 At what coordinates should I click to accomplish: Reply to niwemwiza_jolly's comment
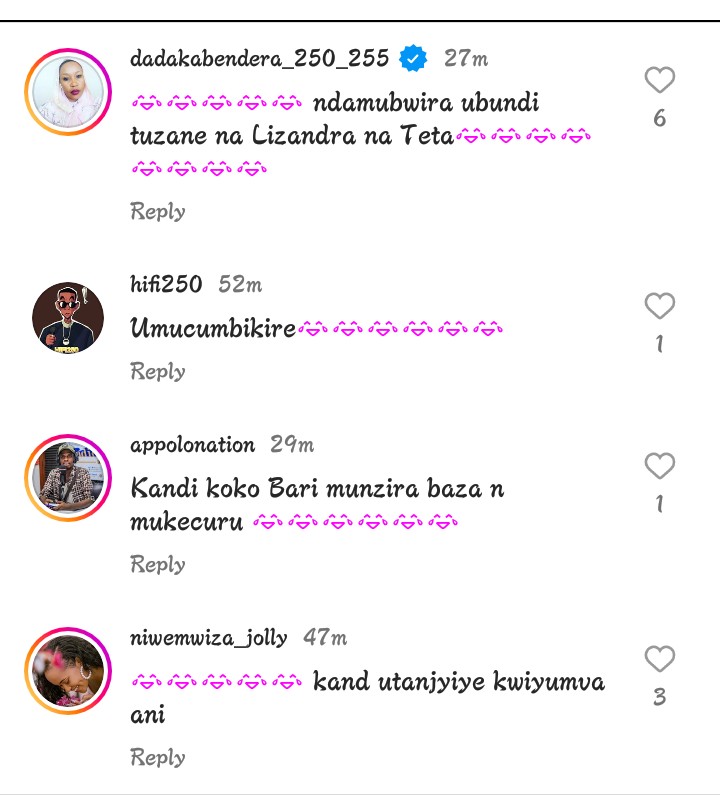tap(158, 757)
